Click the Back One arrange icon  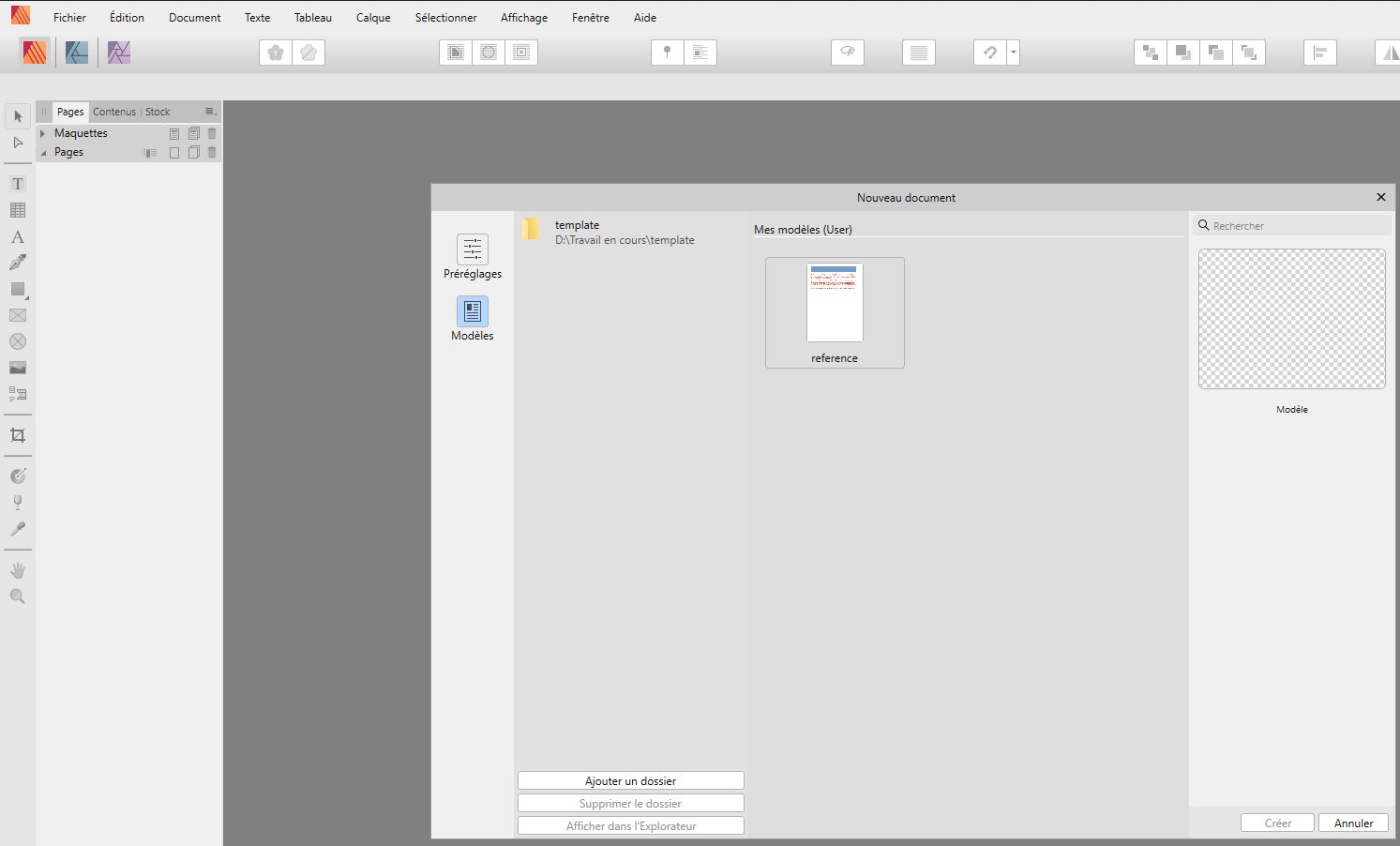(x=1183, y=53)
